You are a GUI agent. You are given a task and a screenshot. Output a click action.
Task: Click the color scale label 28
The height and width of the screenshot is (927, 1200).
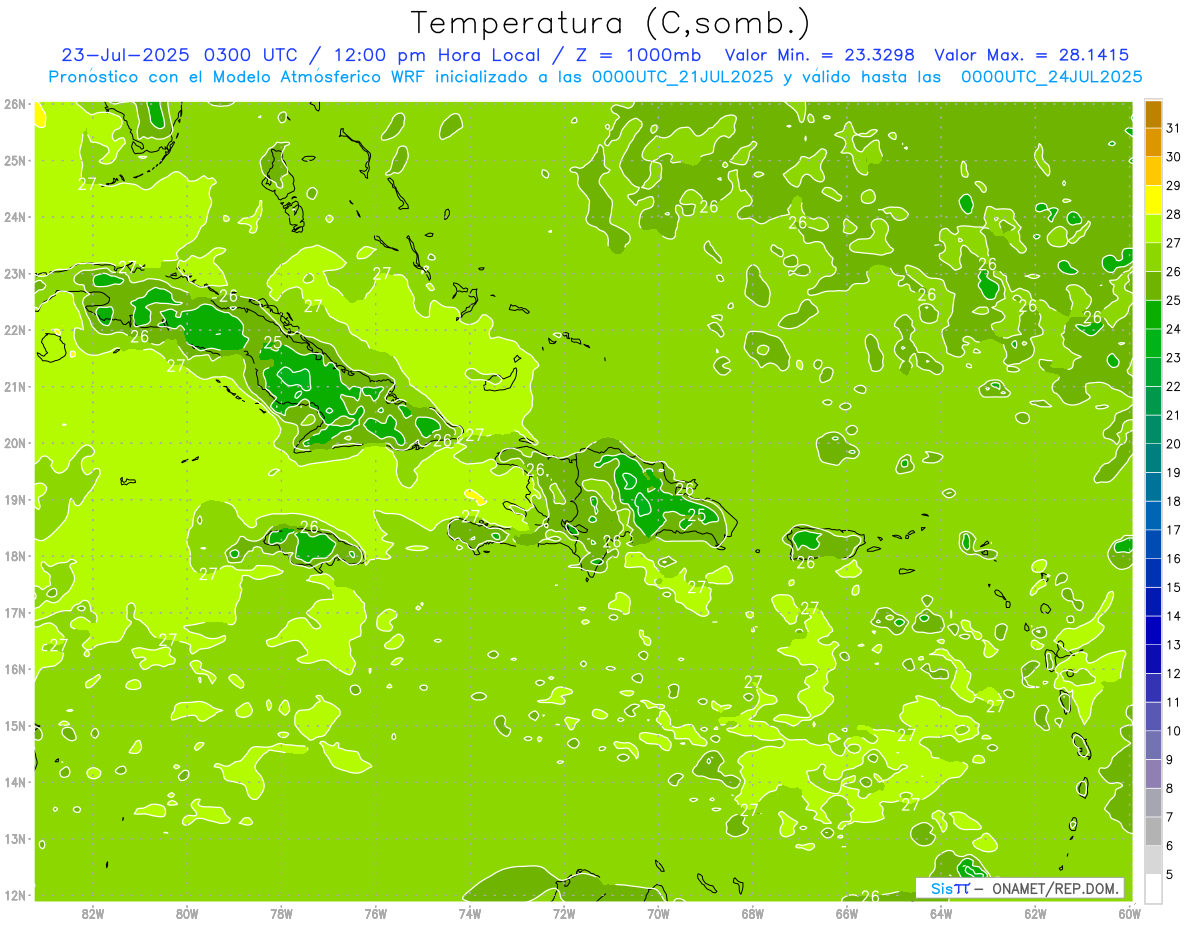click(x=1174, y=214)
